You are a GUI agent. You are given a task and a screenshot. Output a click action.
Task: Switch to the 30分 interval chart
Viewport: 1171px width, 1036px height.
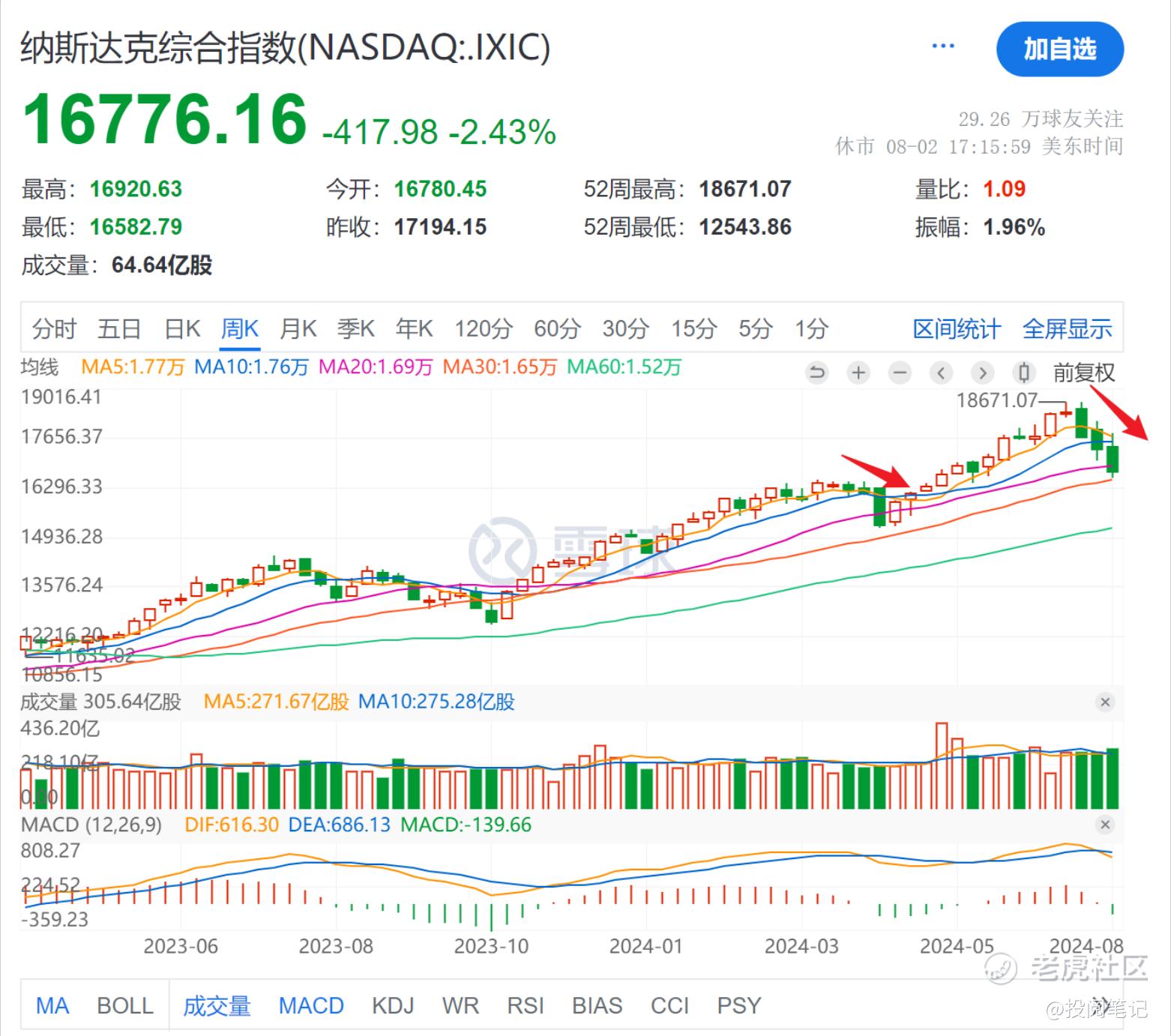coord(625,328)
